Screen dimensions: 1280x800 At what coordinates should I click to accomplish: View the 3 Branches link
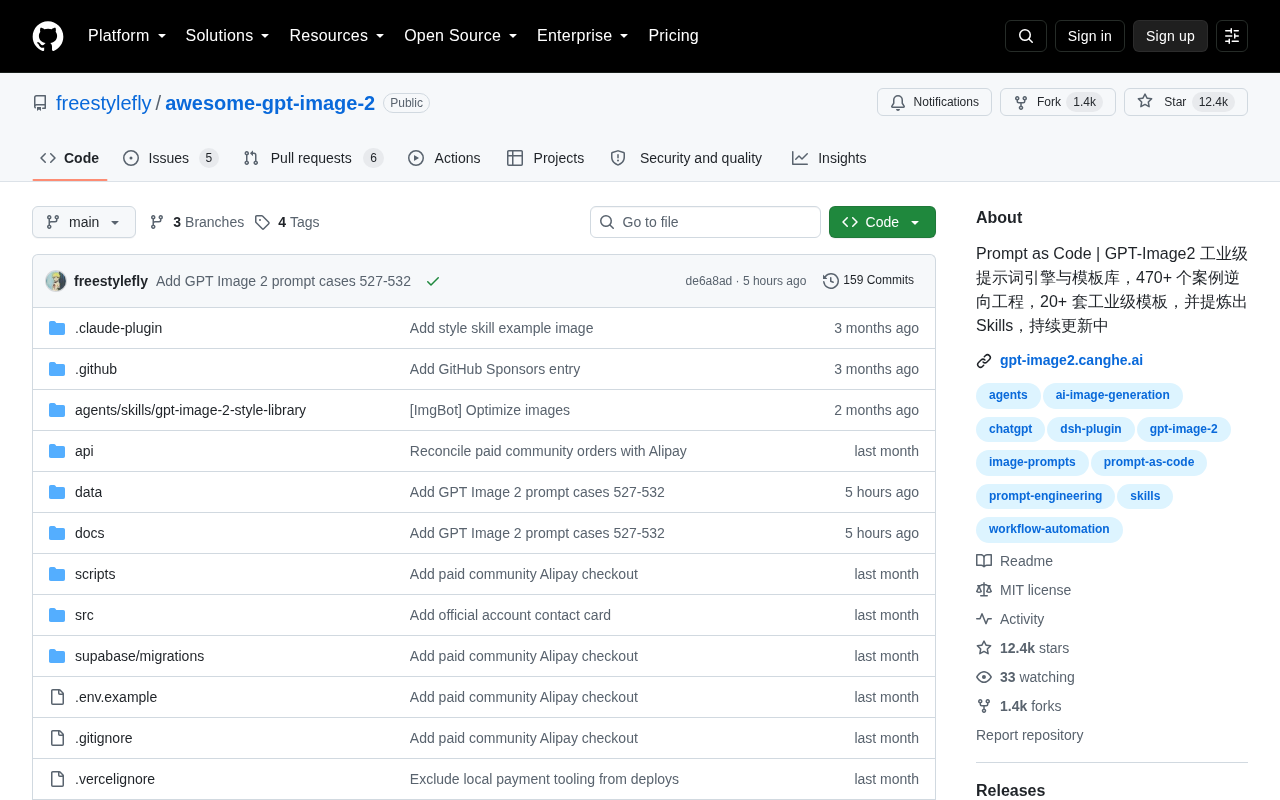coord(197,222)
